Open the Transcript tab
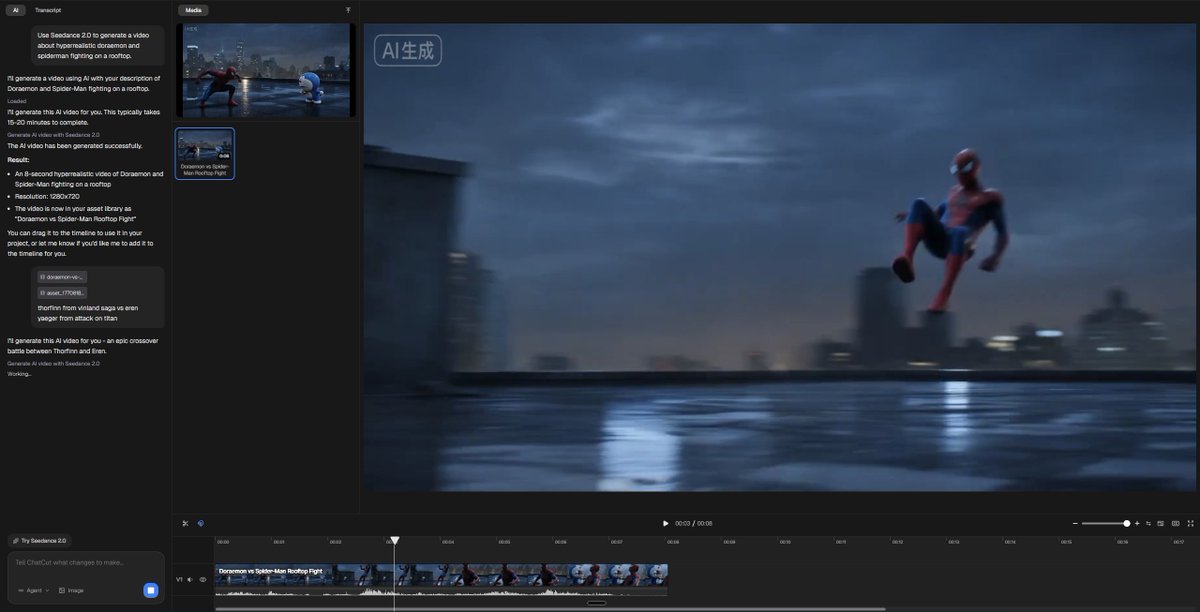The image size is (1200, 612). pos(48,10)
